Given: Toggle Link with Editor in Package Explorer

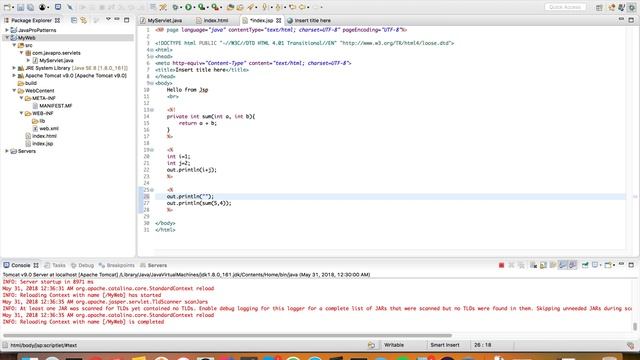Looking at the screenshot, I should 84,20.
